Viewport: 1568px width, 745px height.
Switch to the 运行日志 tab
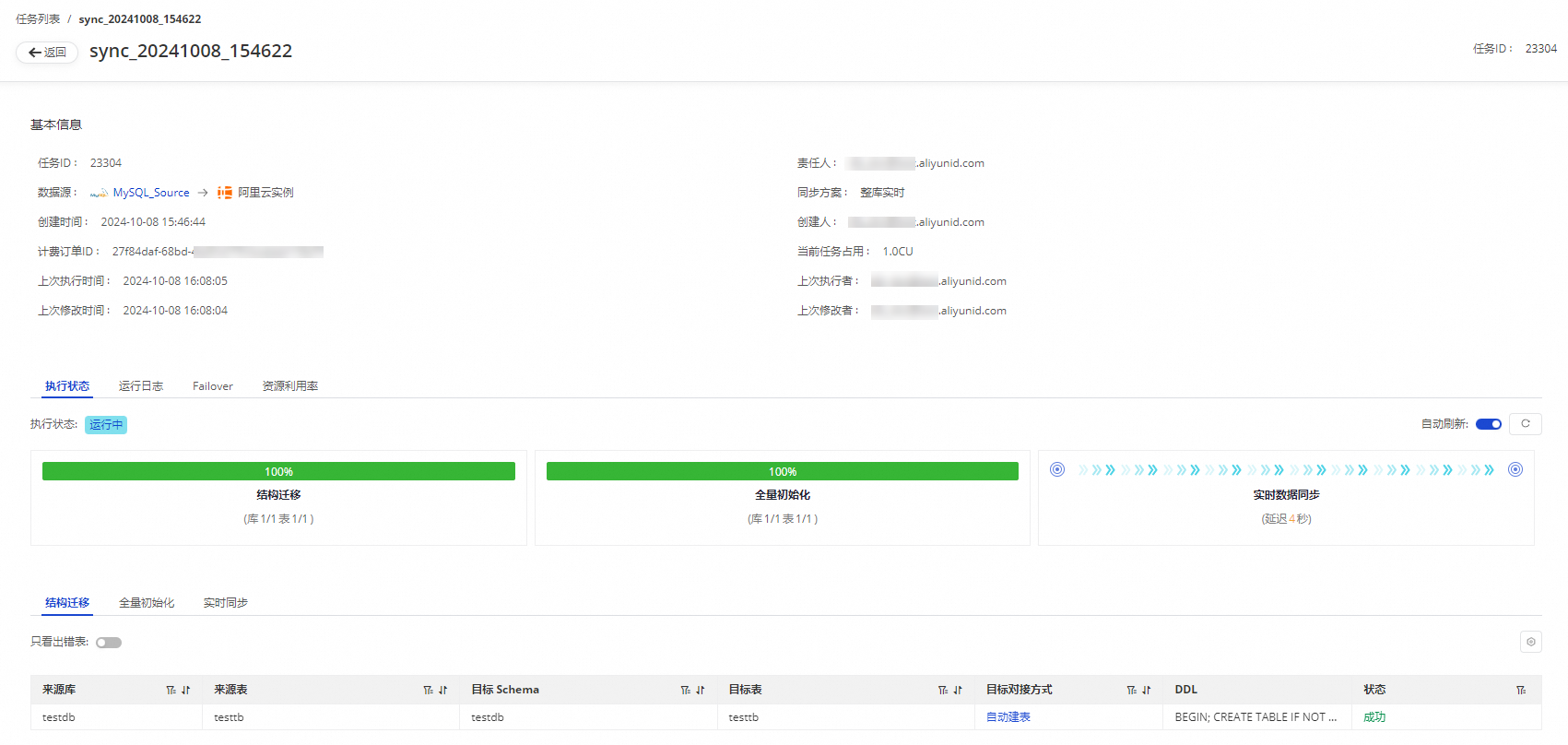(141, 386)
